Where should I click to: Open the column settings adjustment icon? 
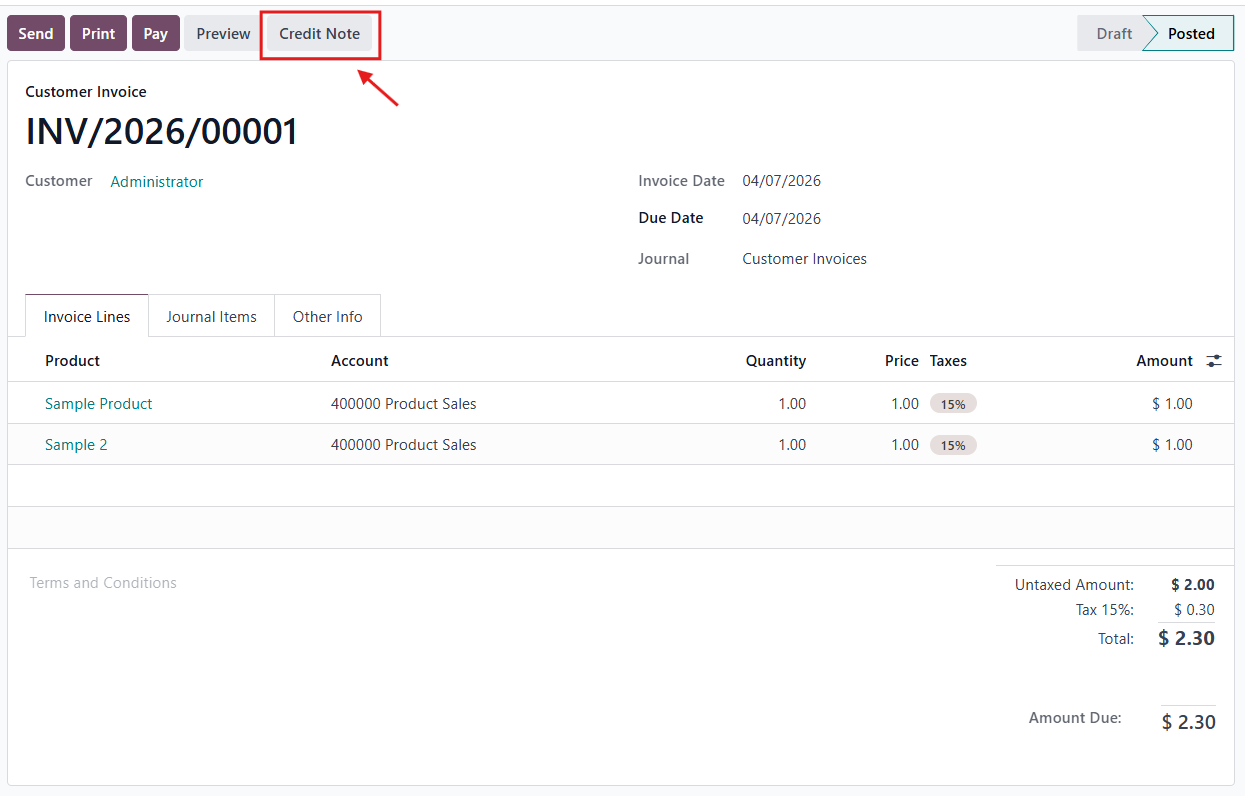click(x=1214, y=361)
